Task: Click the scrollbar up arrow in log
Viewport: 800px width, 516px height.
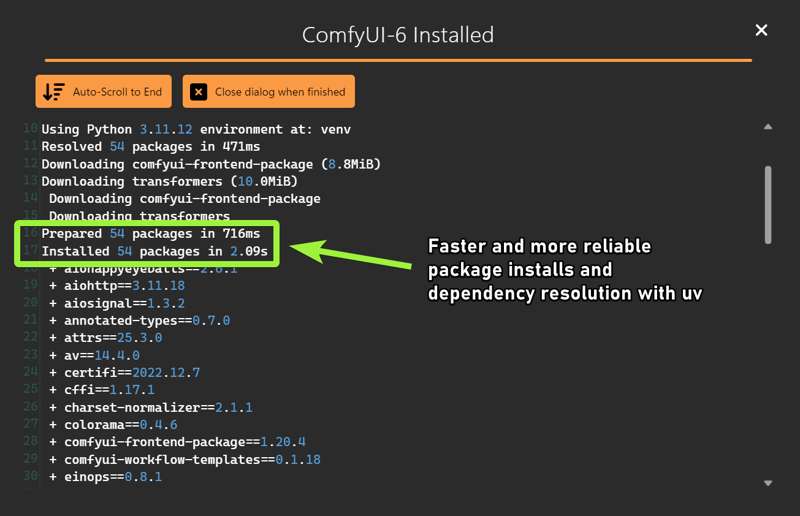Action: pos(768,127)
